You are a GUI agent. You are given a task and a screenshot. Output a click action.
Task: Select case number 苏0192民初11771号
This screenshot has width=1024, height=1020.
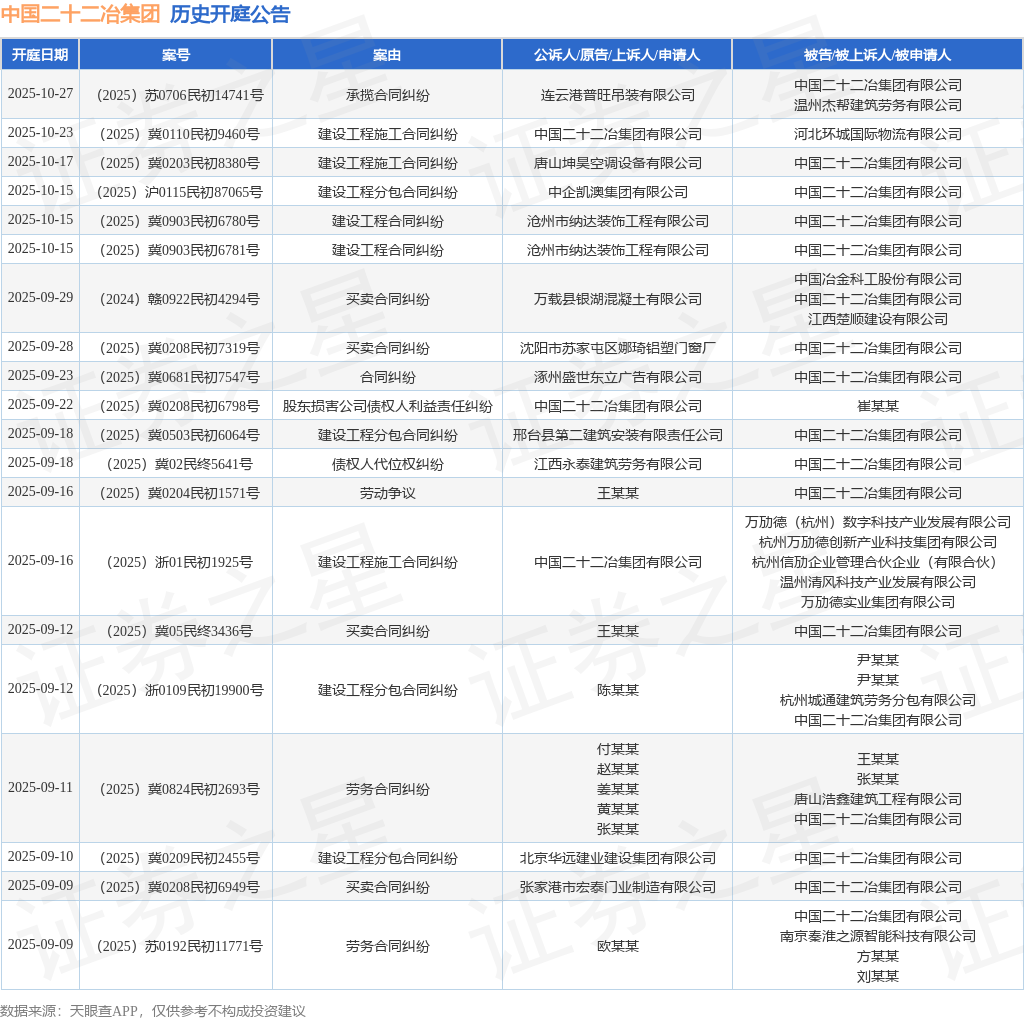180,947
